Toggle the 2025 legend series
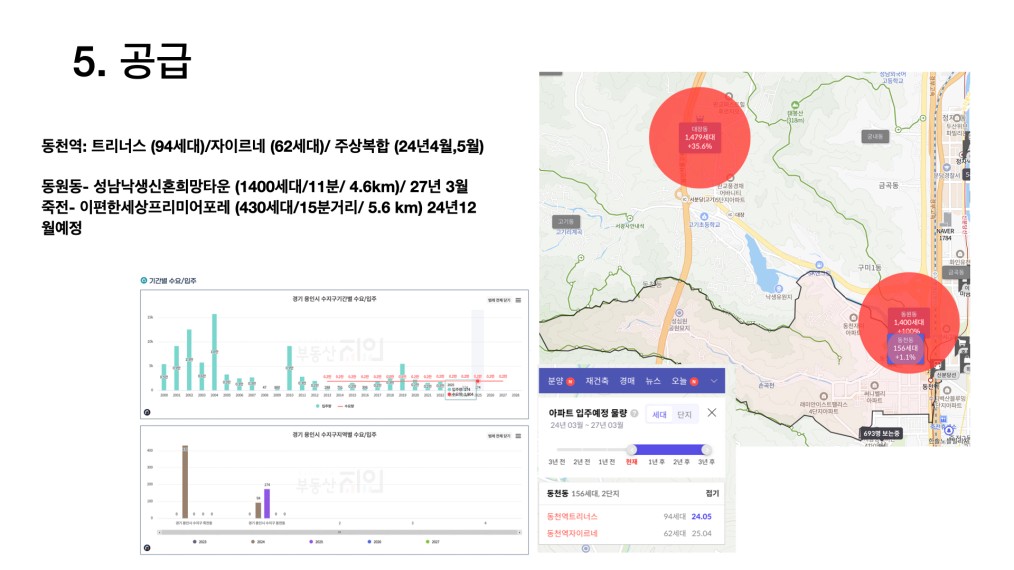1014x570 pixels. 316,542
